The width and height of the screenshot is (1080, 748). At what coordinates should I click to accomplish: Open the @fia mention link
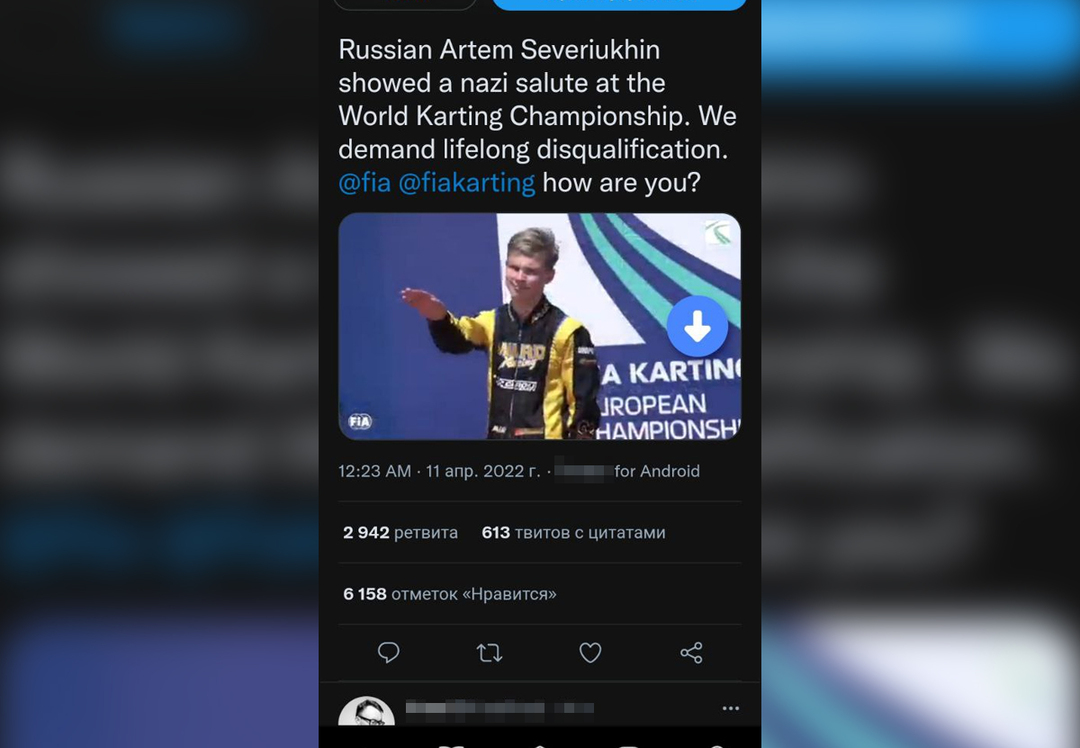pyautogui.click(x=364, y=183)
